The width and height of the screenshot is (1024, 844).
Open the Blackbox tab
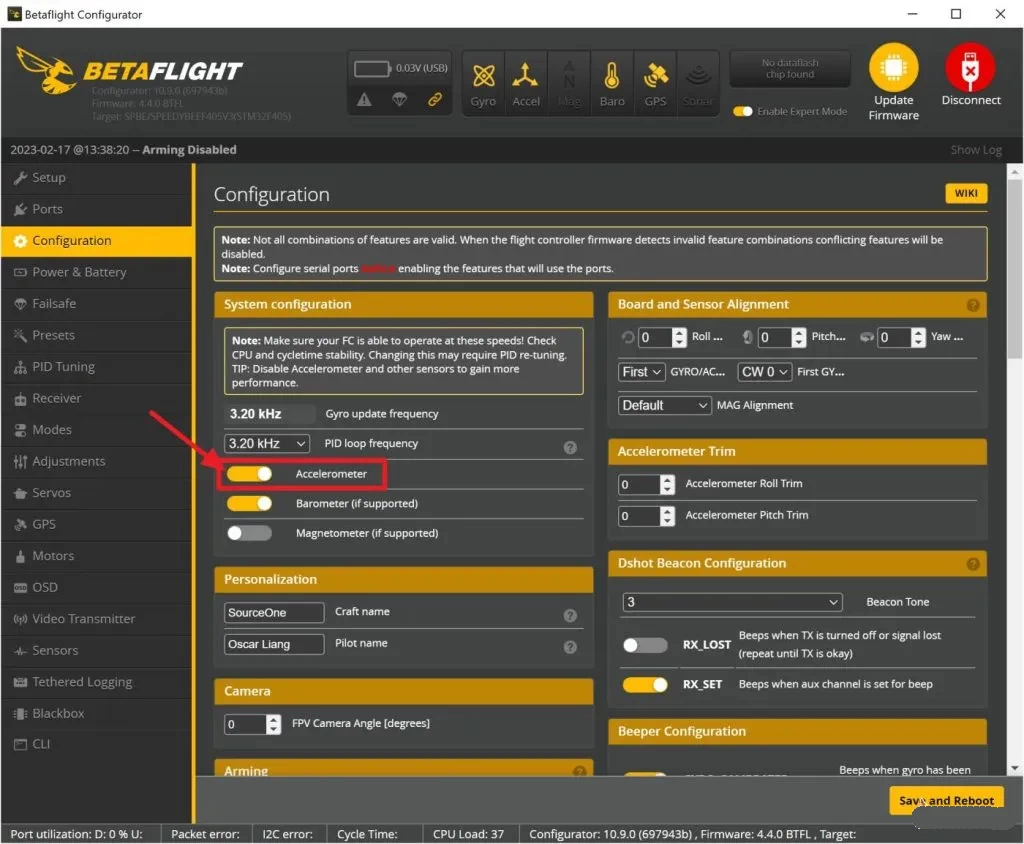[97, 713]
